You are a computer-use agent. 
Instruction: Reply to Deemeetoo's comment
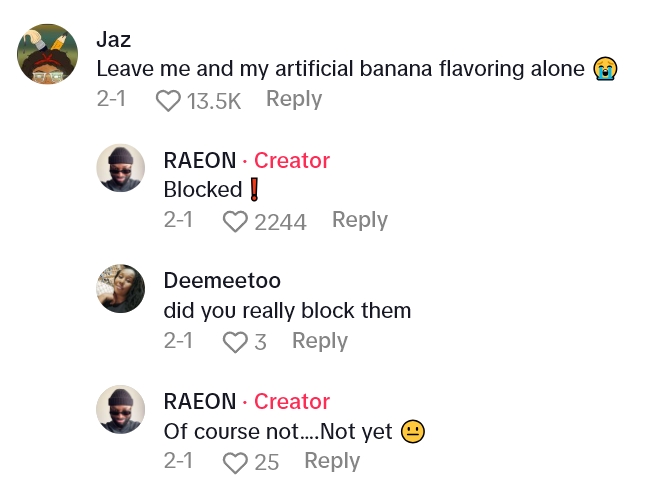click(319, 341)
